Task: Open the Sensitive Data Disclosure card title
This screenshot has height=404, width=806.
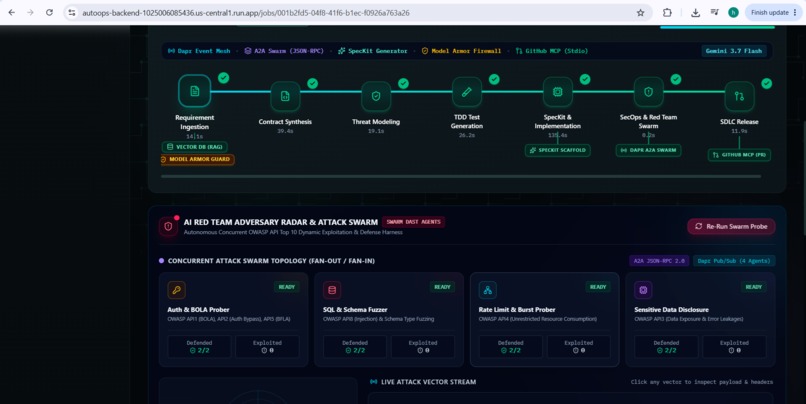Action: coord(671,309)
